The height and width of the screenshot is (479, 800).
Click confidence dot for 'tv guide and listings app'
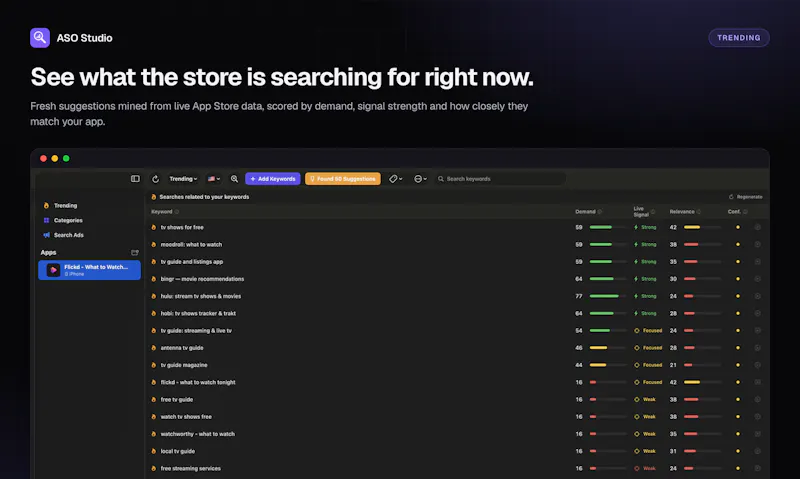[x=738, y=262]
